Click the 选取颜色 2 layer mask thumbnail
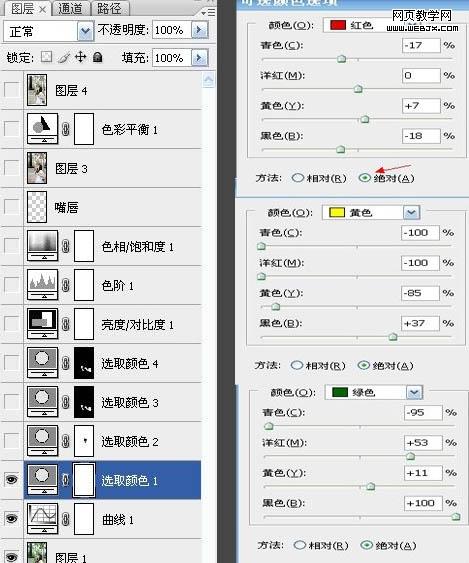The height and width of the screenshot is (563, 469). (x=84, y=441)
